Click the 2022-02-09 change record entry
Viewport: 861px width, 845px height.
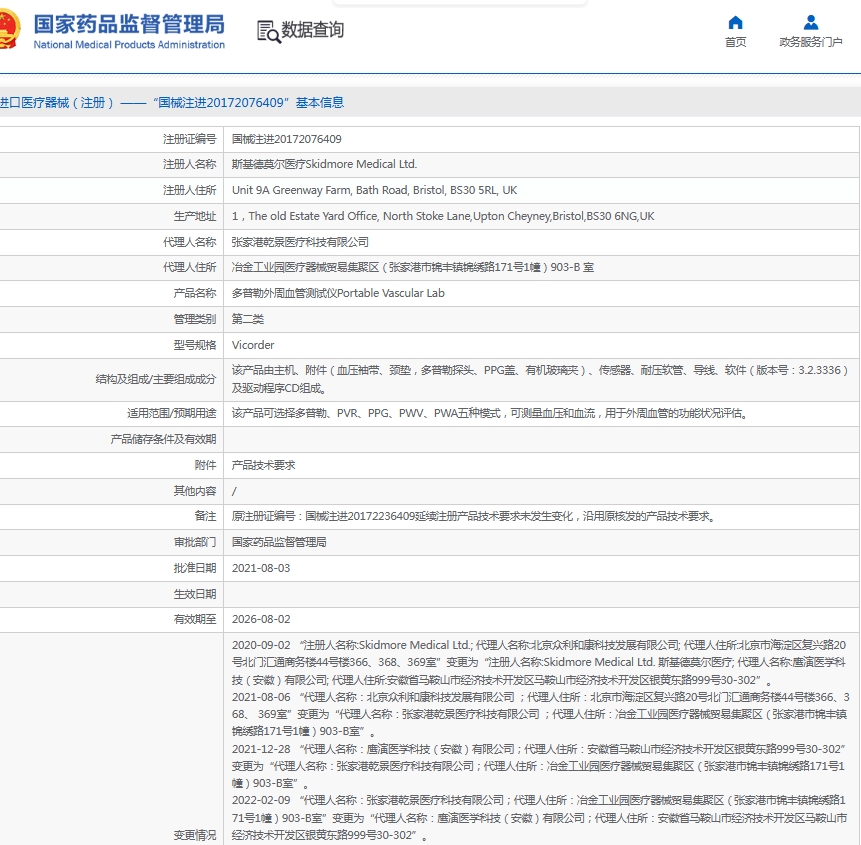pos(539,818)
